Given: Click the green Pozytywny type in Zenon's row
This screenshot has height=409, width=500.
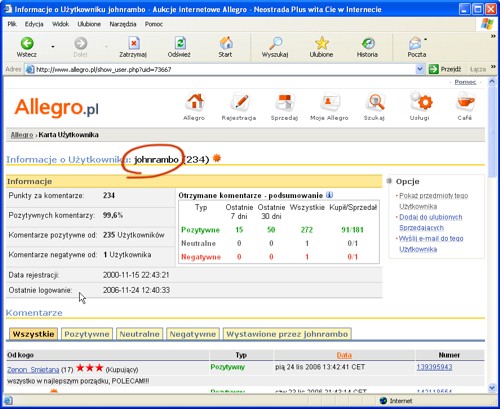Looking at the screenshot, I should click(x=227, y=367).
